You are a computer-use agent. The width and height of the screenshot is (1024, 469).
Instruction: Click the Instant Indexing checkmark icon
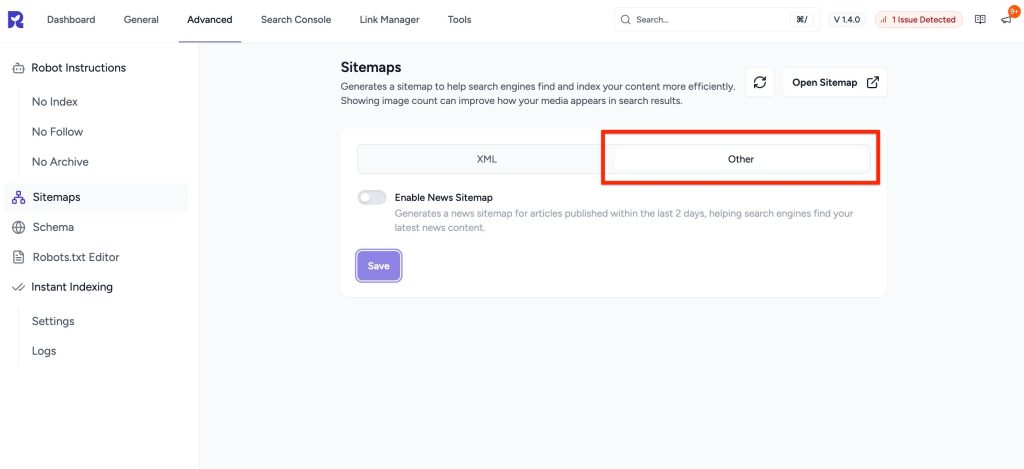coord(18,287)
